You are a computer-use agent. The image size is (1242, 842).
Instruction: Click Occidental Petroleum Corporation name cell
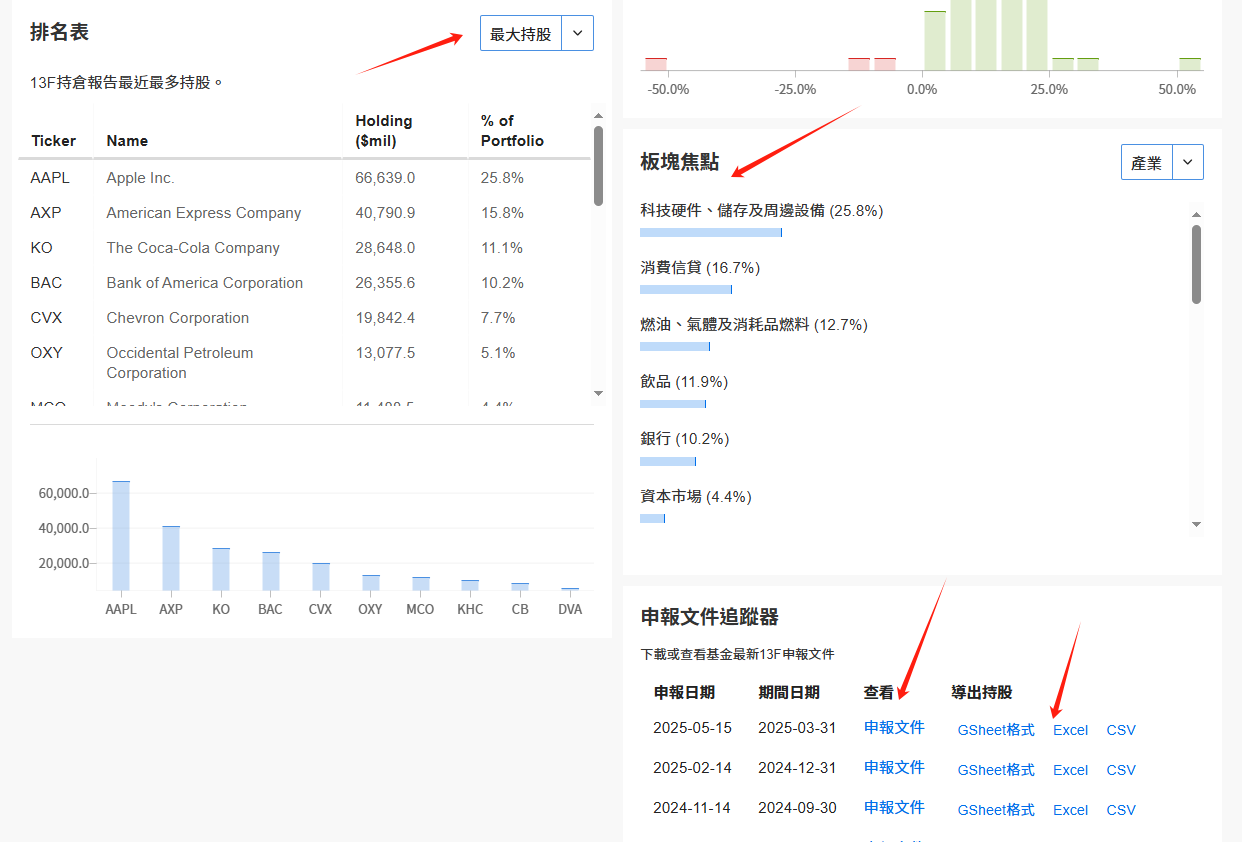click(x=180, y=363)
